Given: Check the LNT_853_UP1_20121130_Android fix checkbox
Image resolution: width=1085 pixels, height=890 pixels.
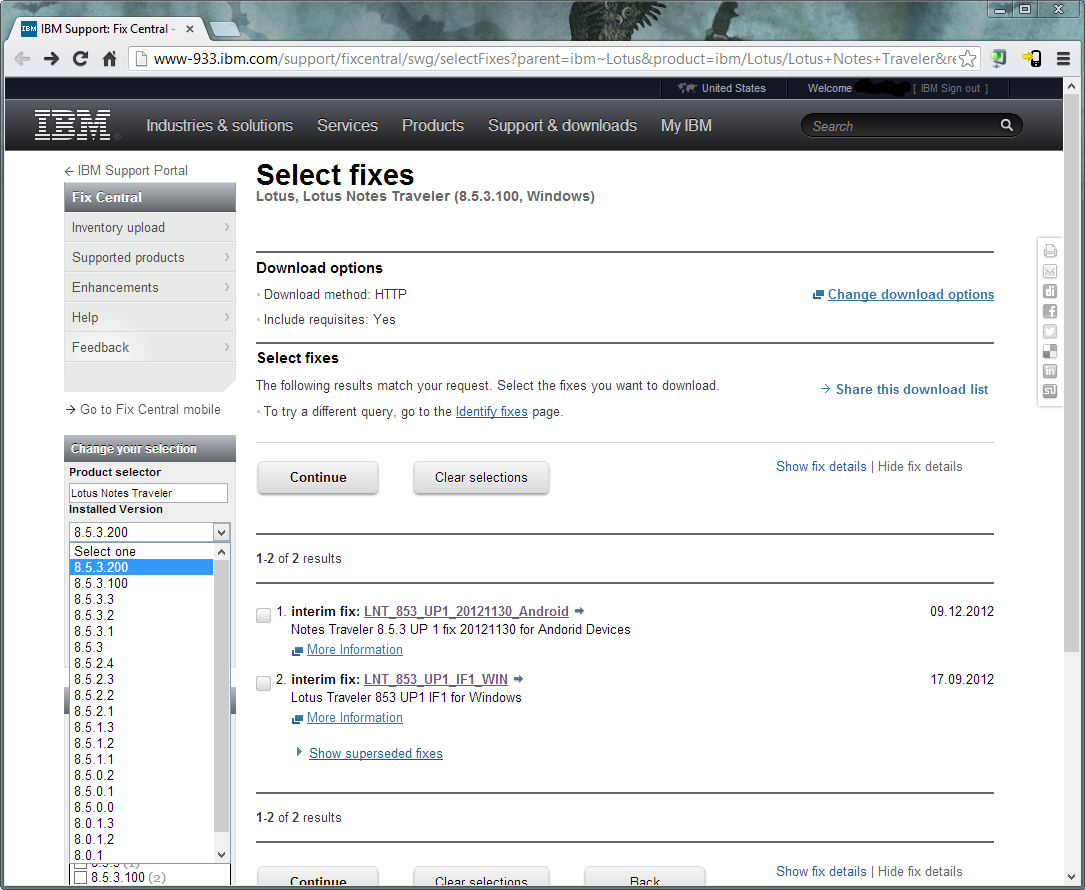Looking at the screenshot, I should 264,615.
